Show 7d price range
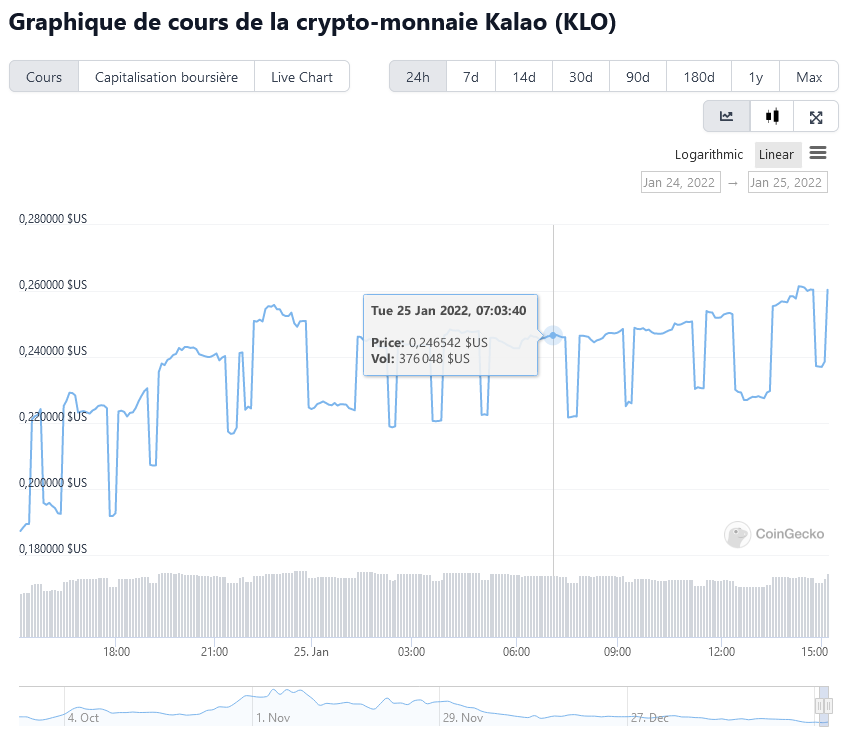Image resolution: width=845 pixels, height=747 pixels. point(470,77)
